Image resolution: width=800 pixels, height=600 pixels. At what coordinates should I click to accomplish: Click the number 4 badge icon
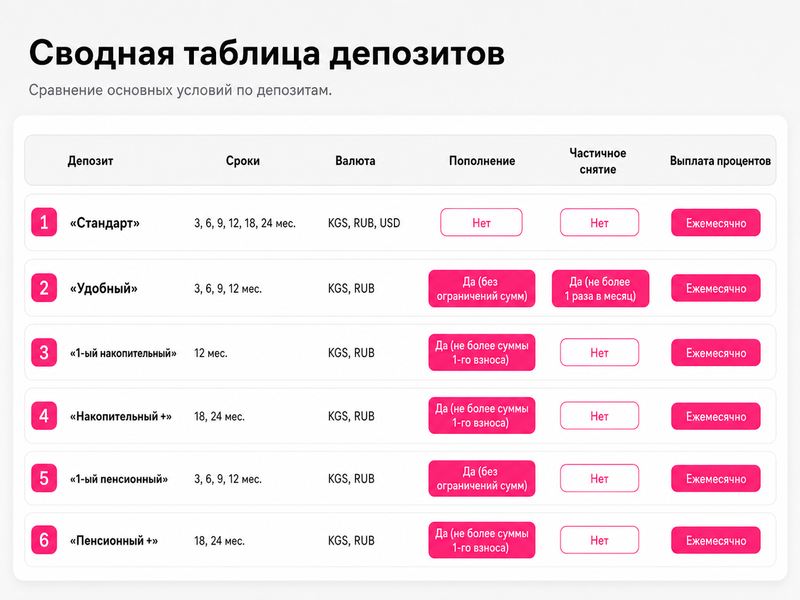pos(44,416)
